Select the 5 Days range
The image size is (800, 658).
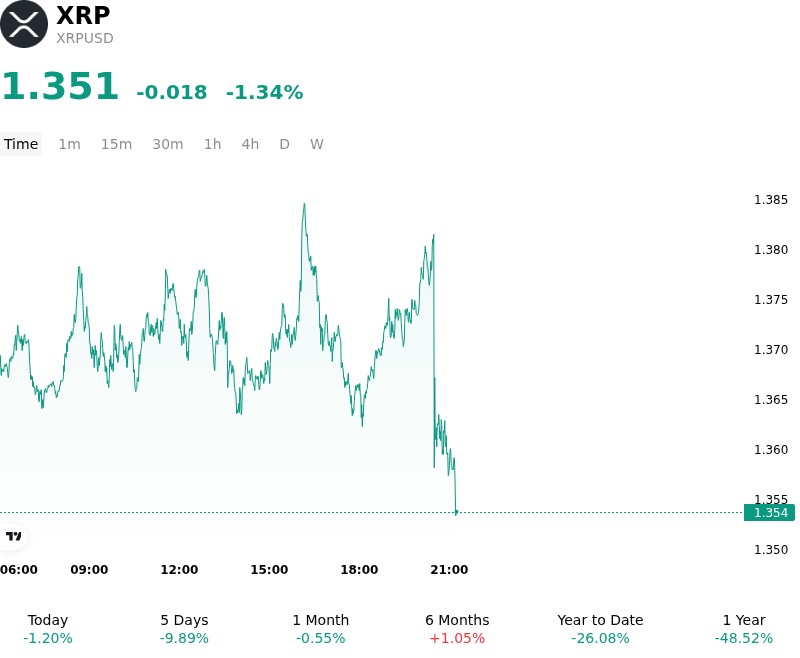point(184,629)
